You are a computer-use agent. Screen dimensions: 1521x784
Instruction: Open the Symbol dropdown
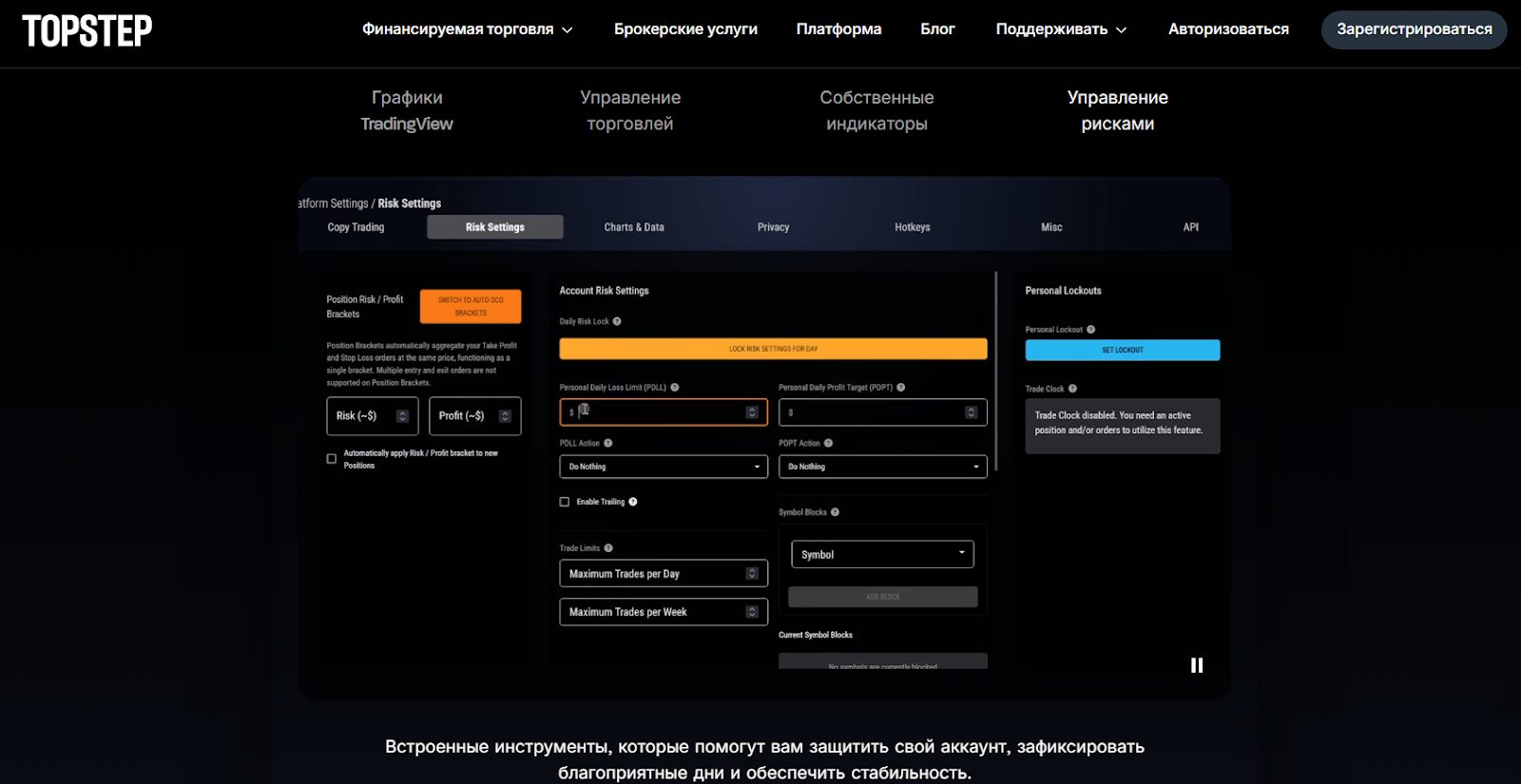pyautogui.click(x=883, y=554)
